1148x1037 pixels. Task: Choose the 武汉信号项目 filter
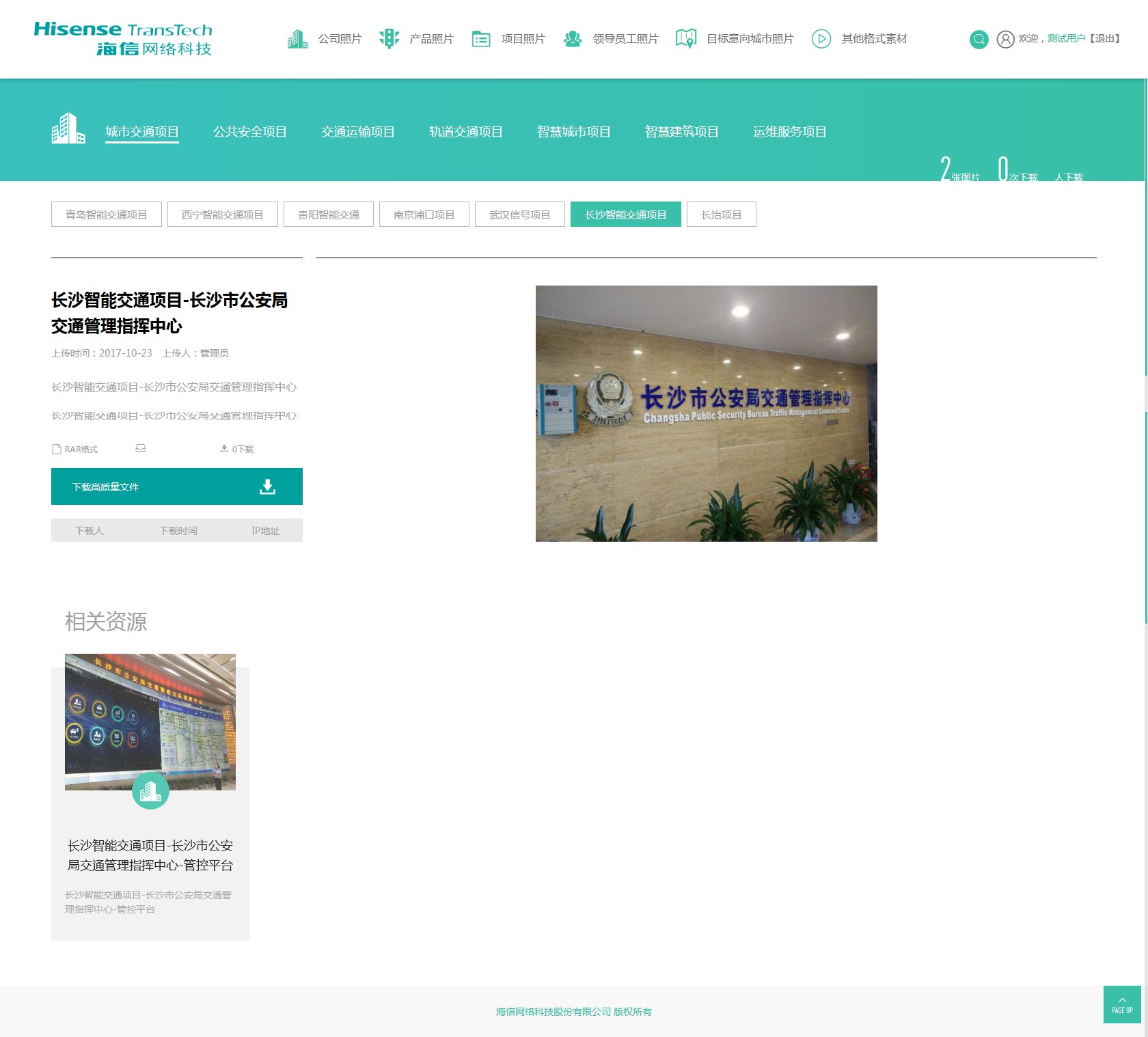(520, 215)
